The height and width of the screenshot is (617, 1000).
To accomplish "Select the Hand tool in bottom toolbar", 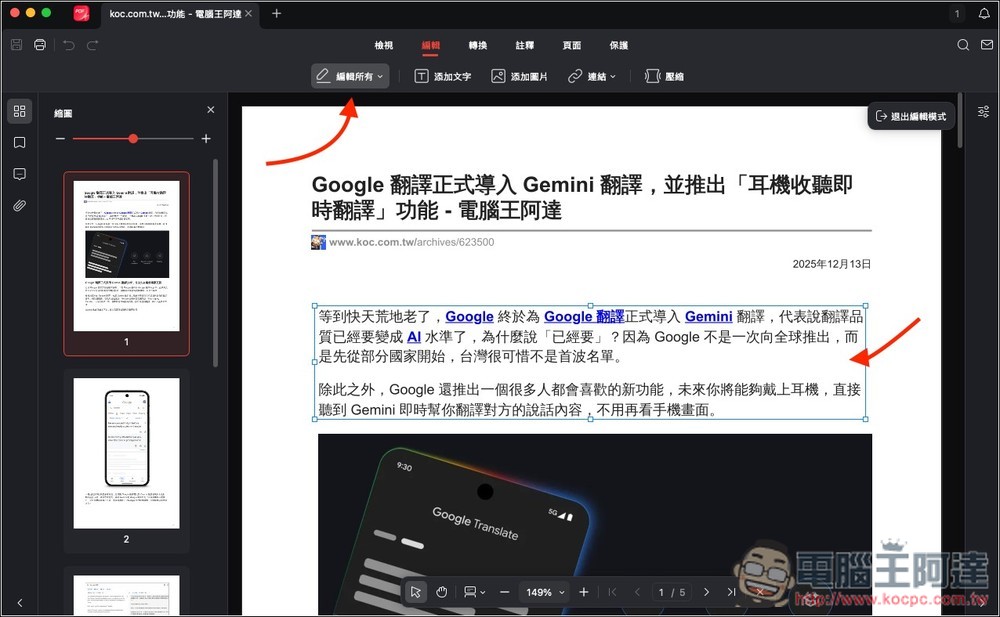I will tap(441, 591).
